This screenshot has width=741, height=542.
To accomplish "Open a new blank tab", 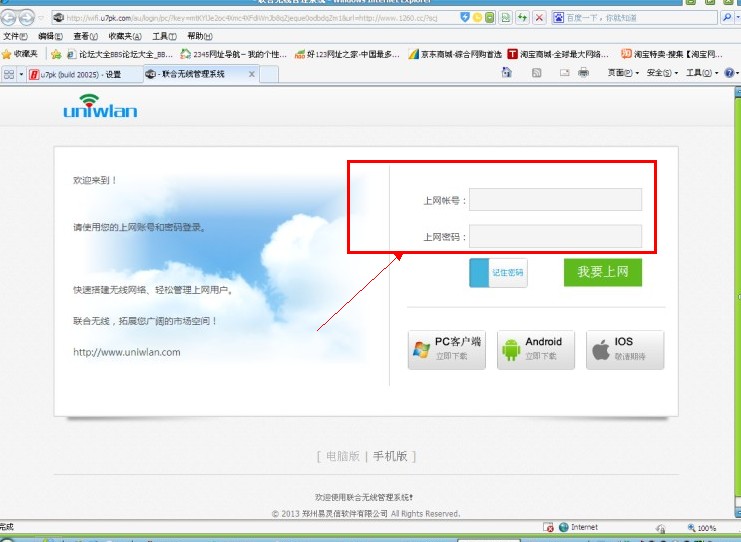I will pos(269,74).
